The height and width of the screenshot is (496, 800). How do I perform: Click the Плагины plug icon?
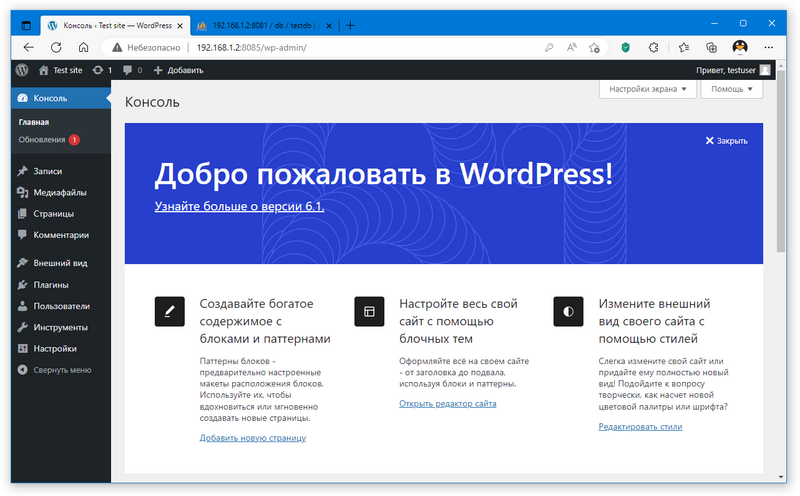click(x=22, y=285)
